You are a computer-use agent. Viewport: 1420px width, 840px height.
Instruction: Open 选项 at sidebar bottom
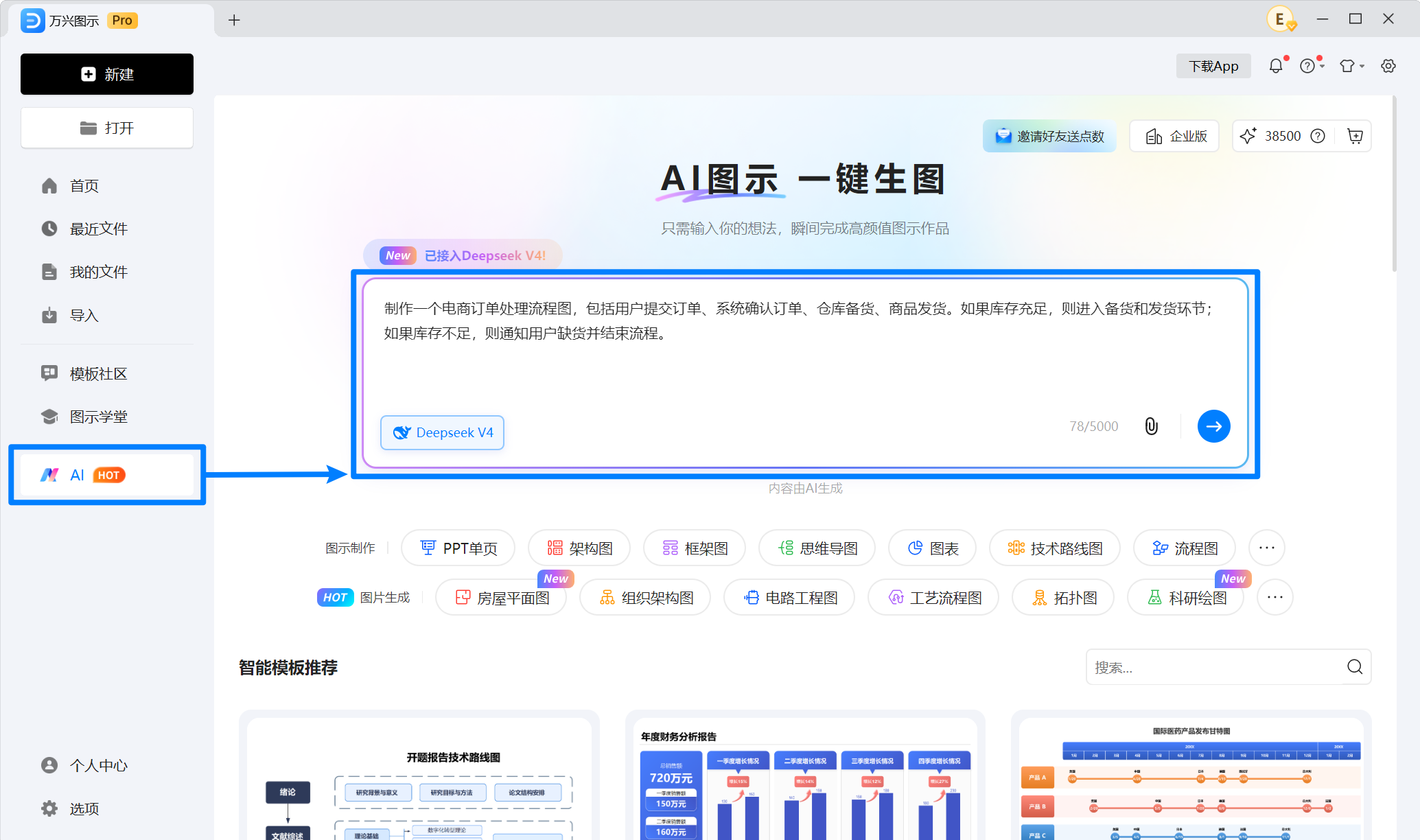[107, 808]
